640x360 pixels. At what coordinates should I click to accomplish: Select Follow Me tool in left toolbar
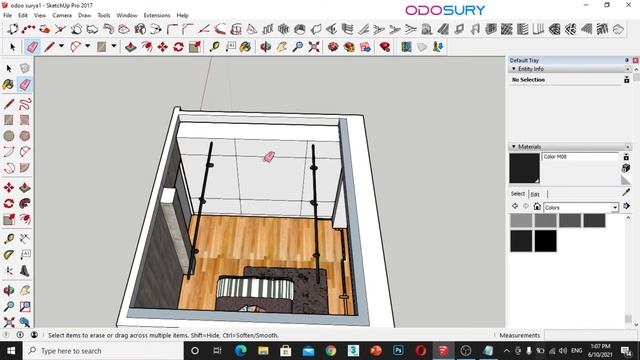[x=24, y=203]
